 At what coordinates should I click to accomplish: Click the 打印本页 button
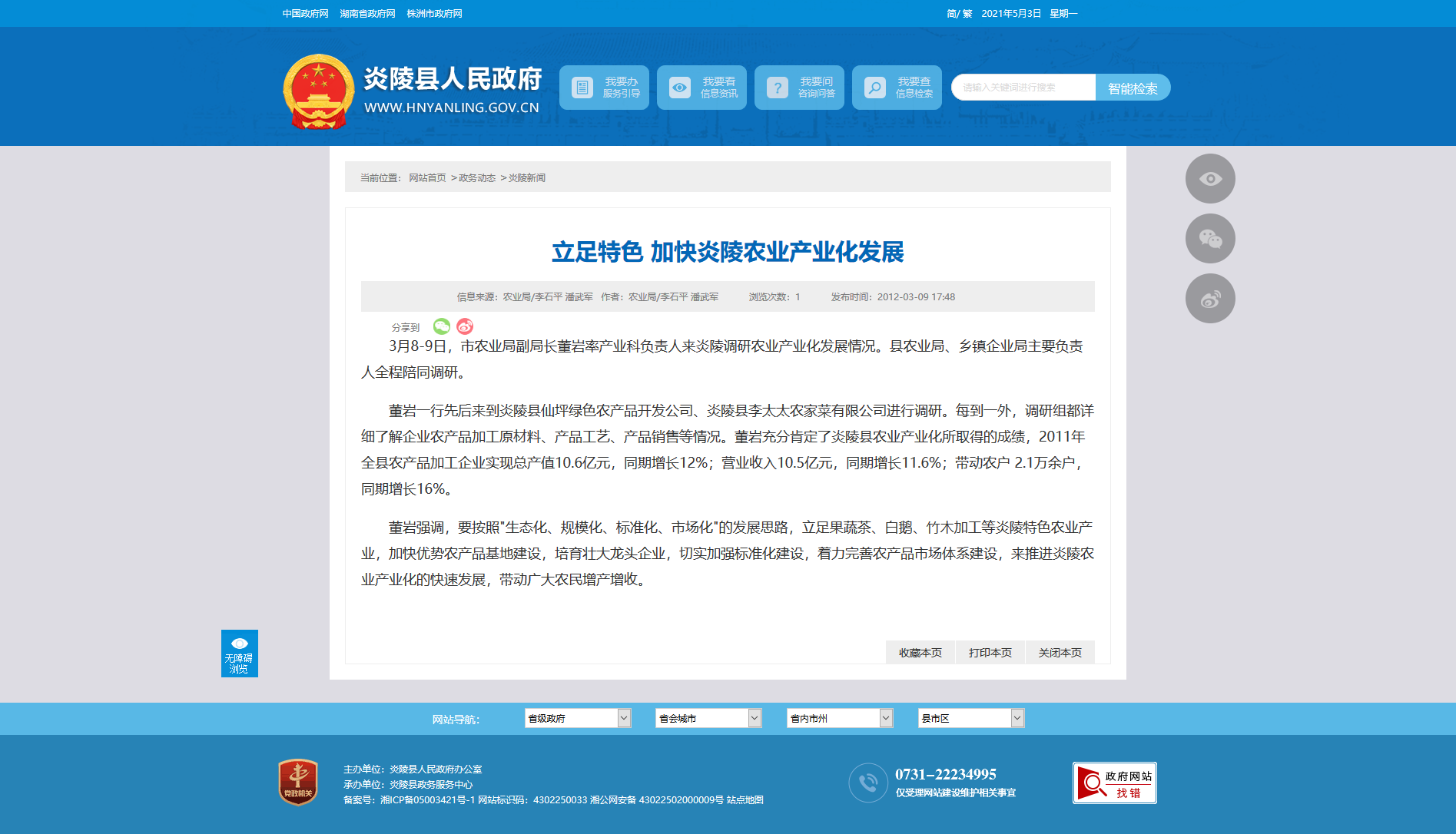coord(990,653)
